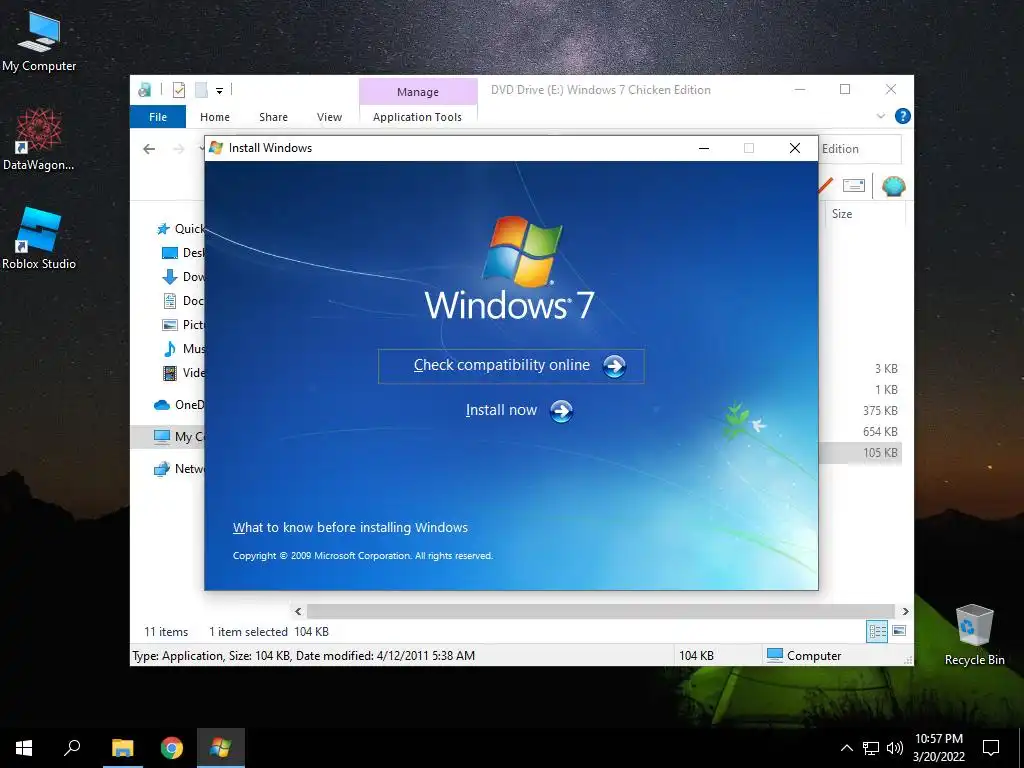Open the Share ribbon tab

tap(273, 117)
